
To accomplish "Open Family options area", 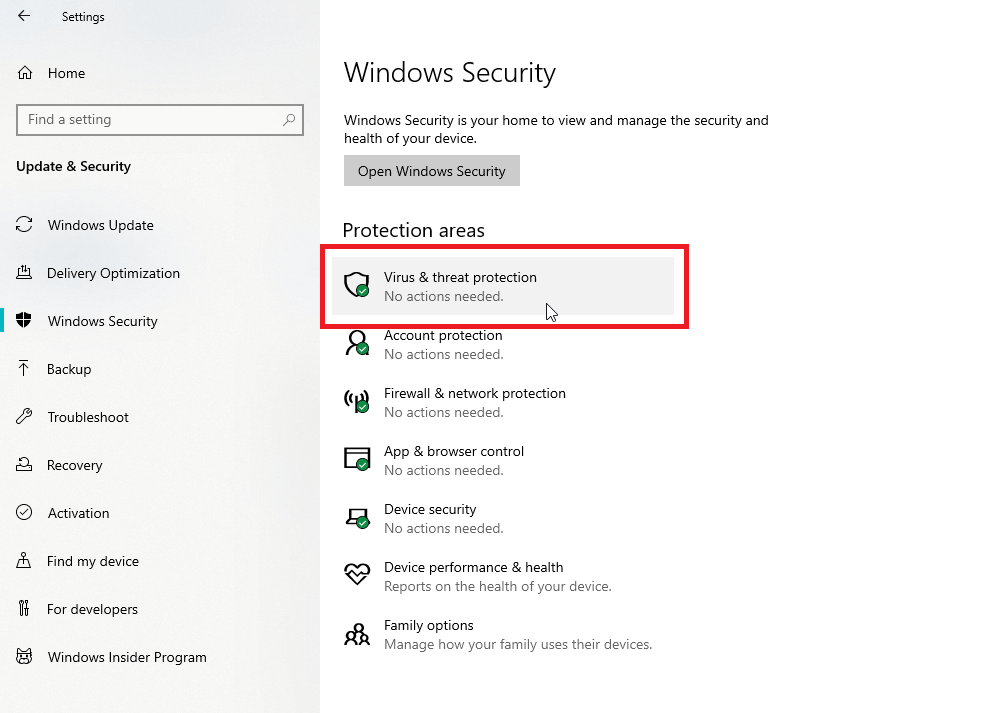I will pos(503,635).
